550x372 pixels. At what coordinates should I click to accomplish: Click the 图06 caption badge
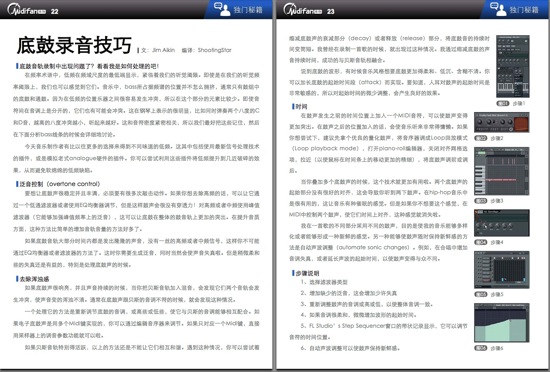pyautogui.click(x=481, y=348)
